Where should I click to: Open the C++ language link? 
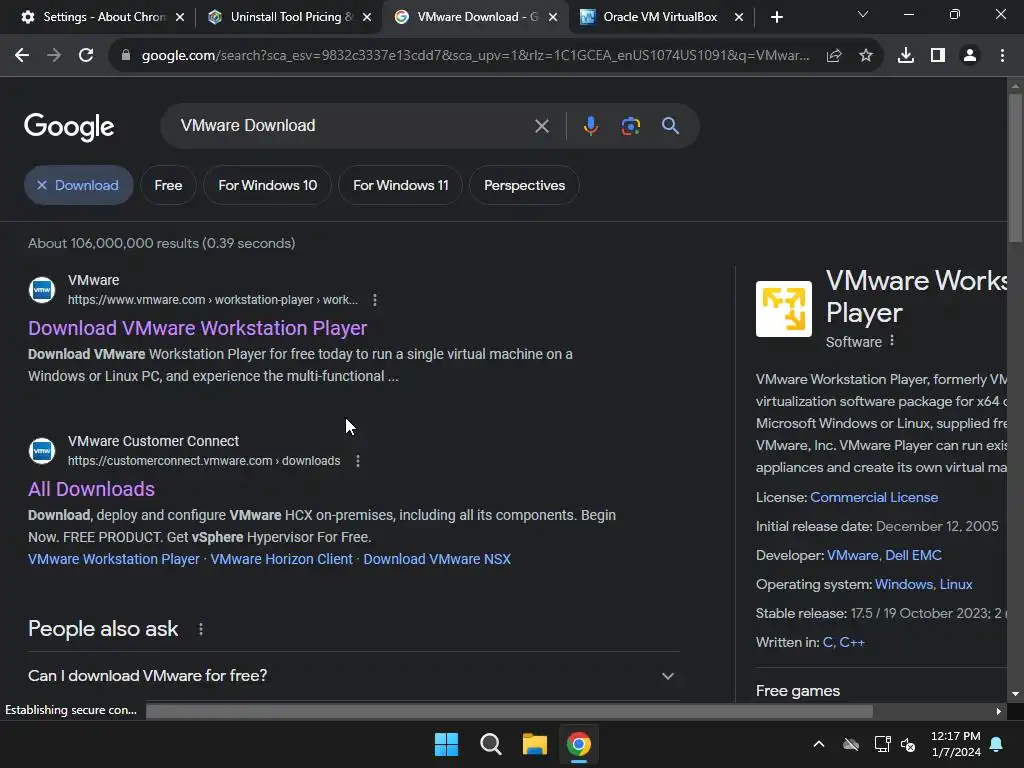pos(852,643)
